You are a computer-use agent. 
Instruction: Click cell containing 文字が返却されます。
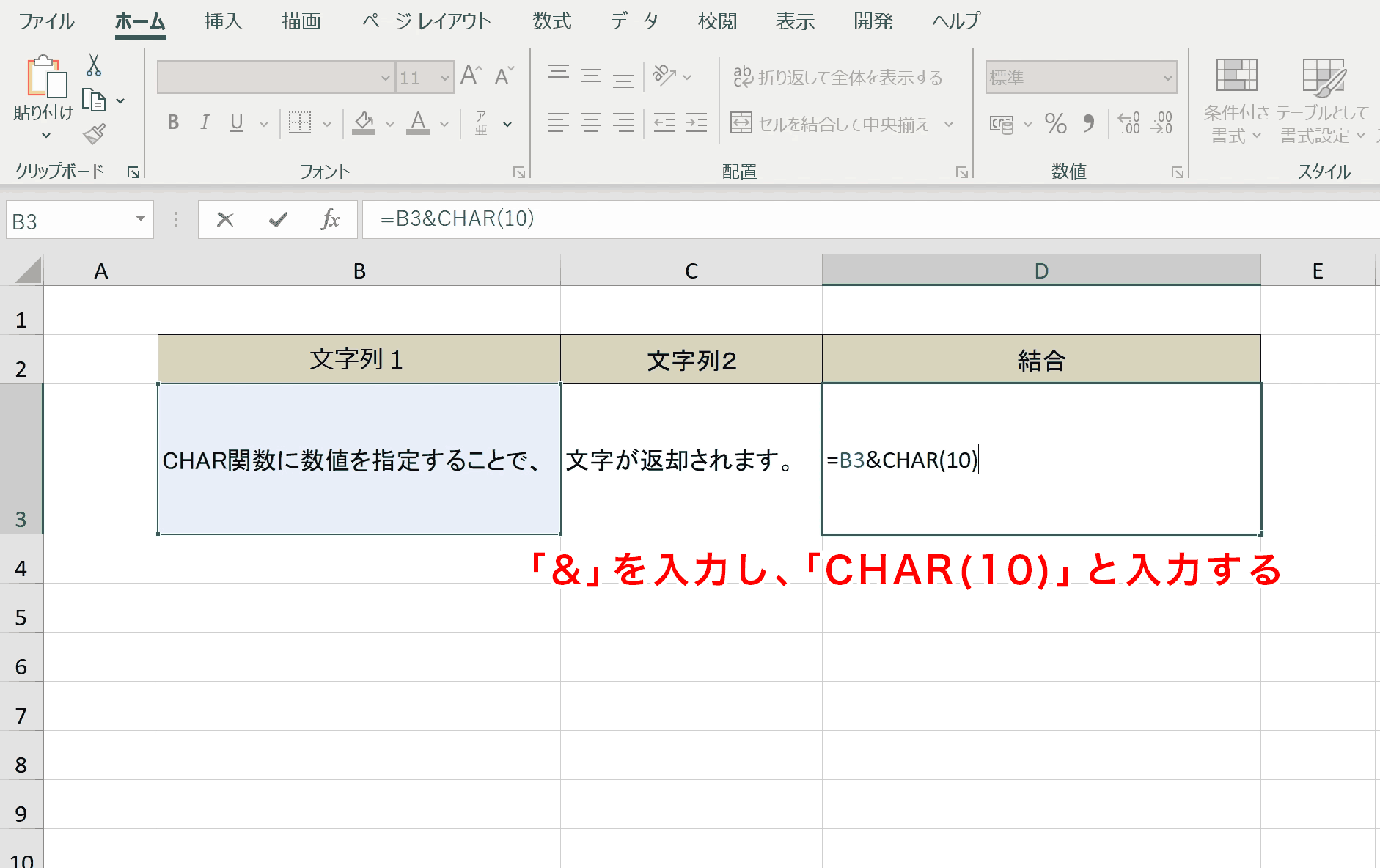coord(691,459)
